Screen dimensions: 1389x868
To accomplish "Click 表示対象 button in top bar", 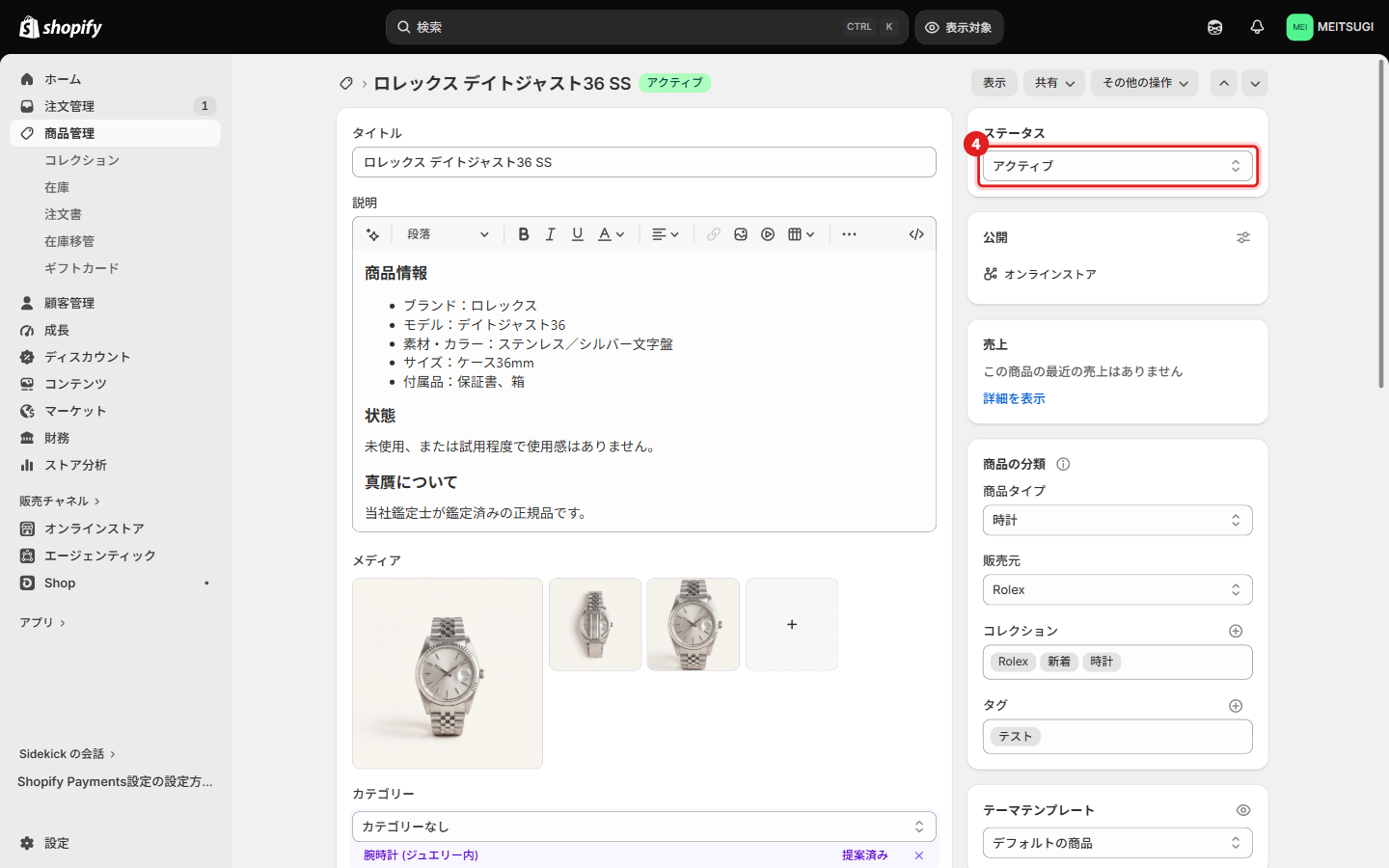I will (959, 27).
